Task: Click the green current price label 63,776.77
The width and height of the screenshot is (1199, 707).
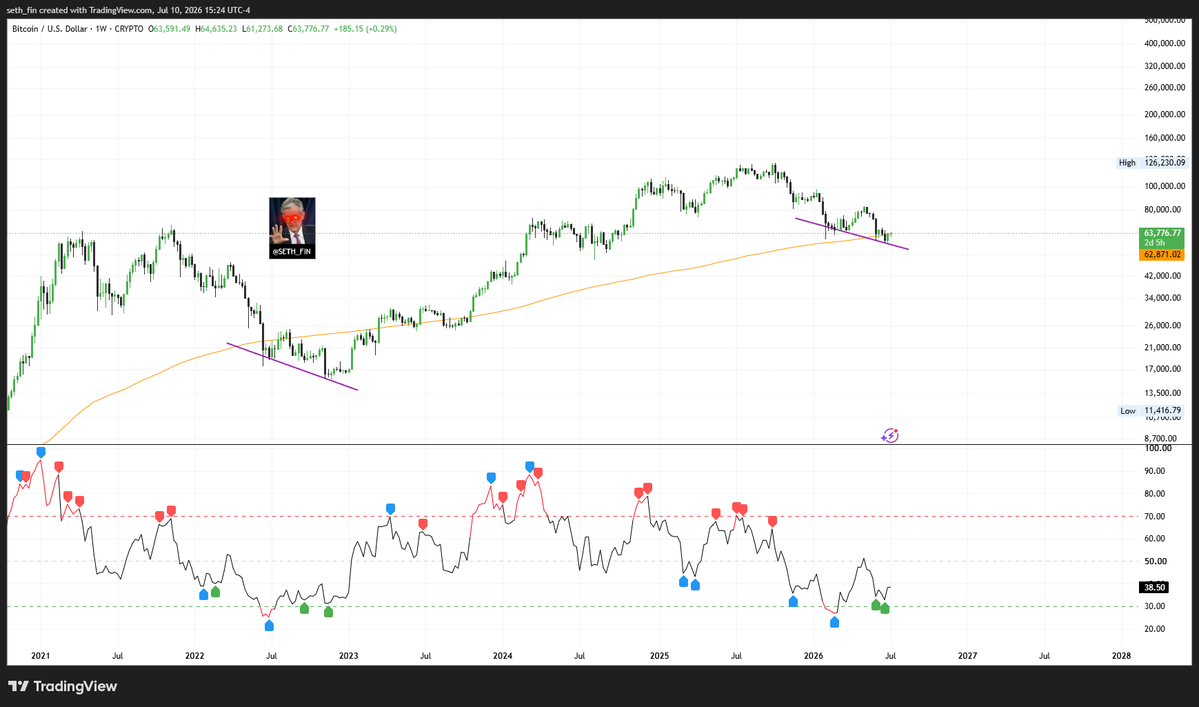Action: [1162, 232]
